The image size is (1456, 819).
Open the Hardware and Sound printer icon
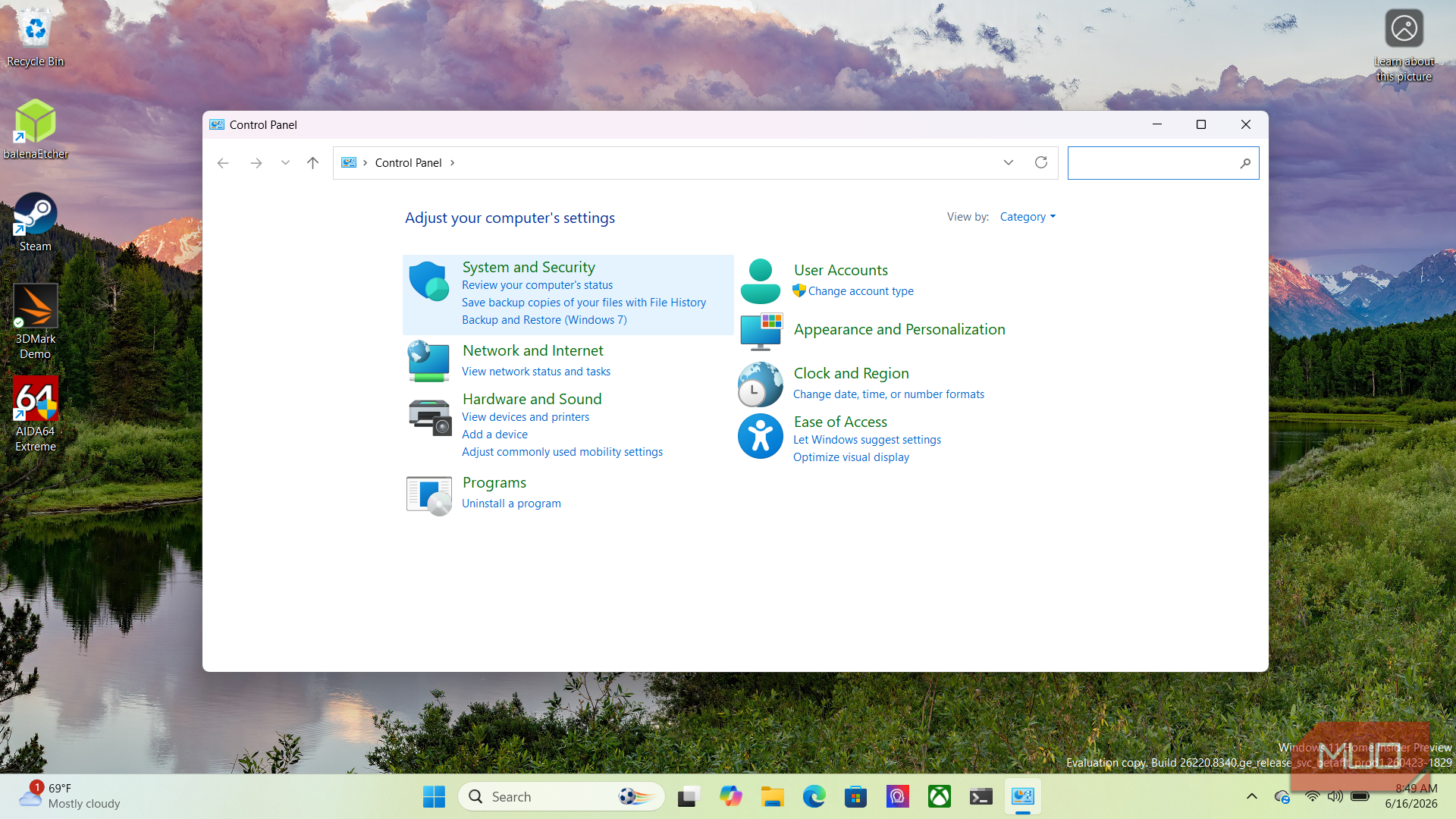(x=429, y=416)
